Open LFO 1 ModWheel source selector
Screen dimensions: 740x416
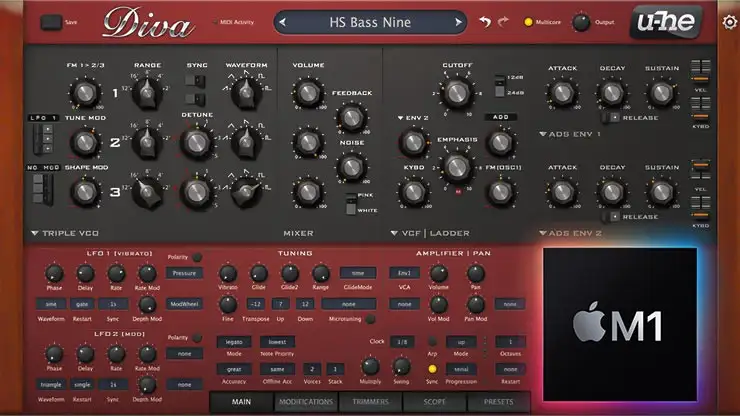pyautogui.click(x=184, y=304)
